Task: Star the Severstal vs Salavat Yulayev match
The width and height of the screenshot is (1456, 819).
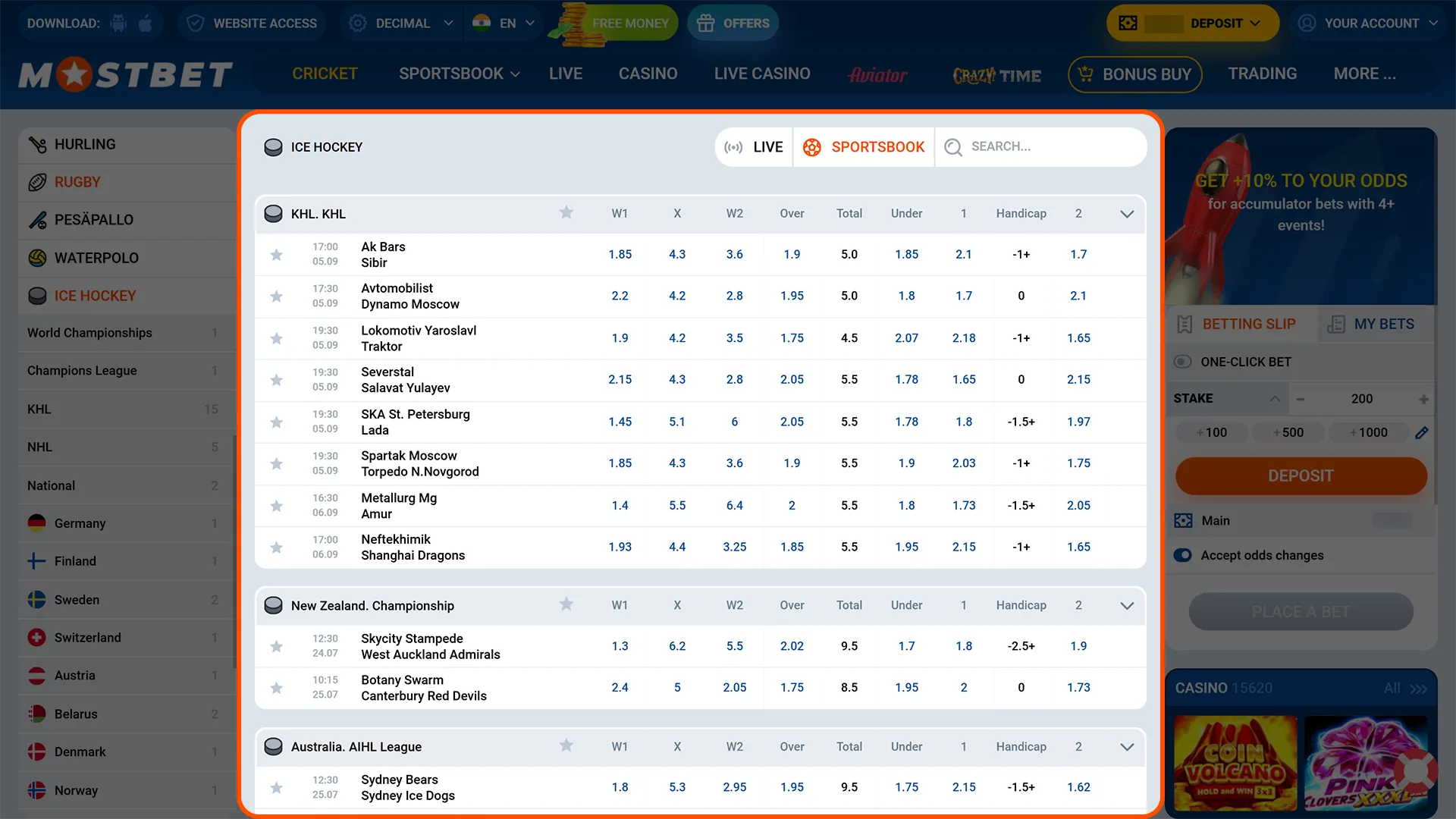Action: pos(277,380)
